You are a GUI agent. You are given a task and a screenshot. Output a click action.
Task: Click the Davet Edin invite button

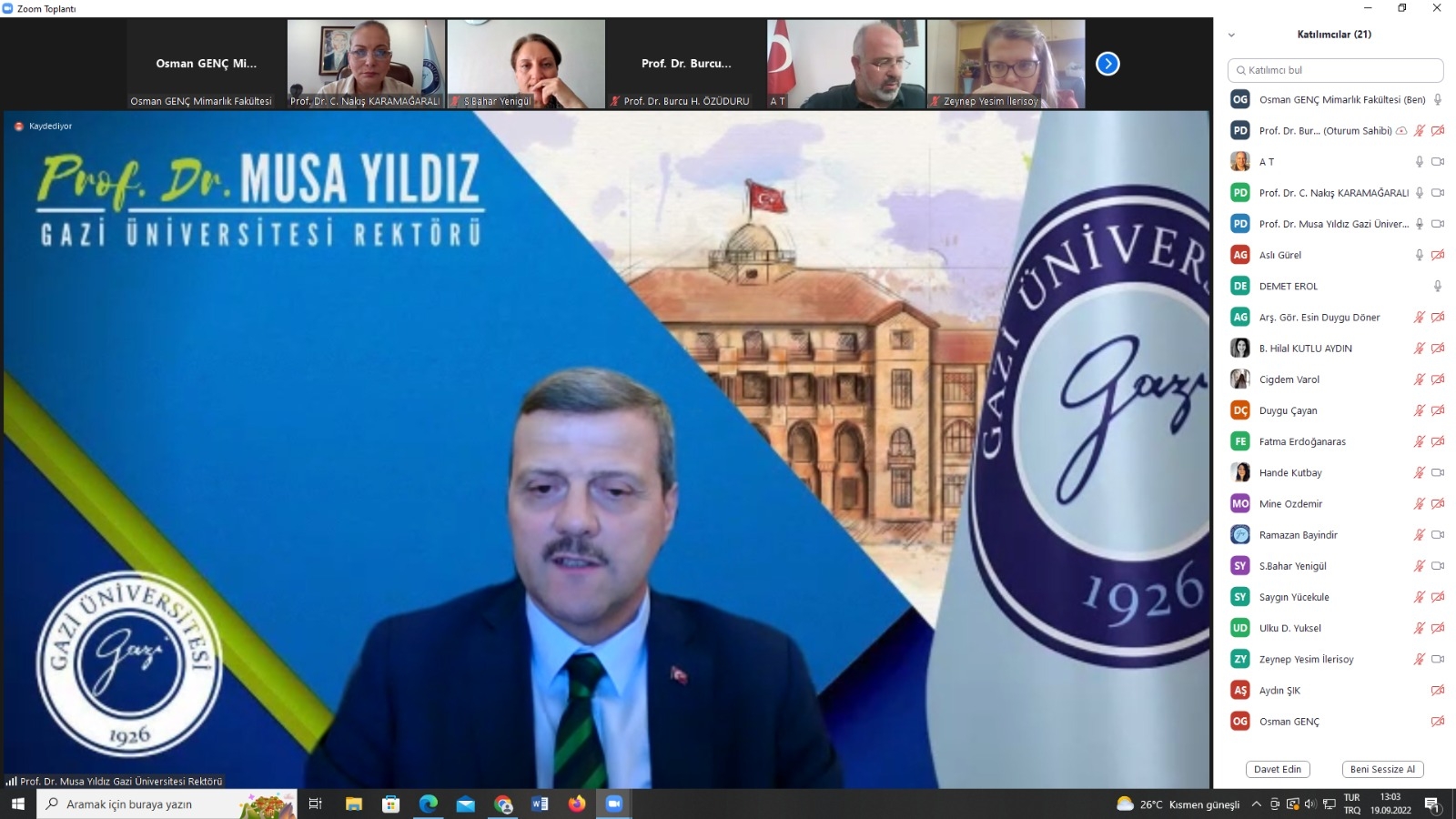coord(1278,770)
